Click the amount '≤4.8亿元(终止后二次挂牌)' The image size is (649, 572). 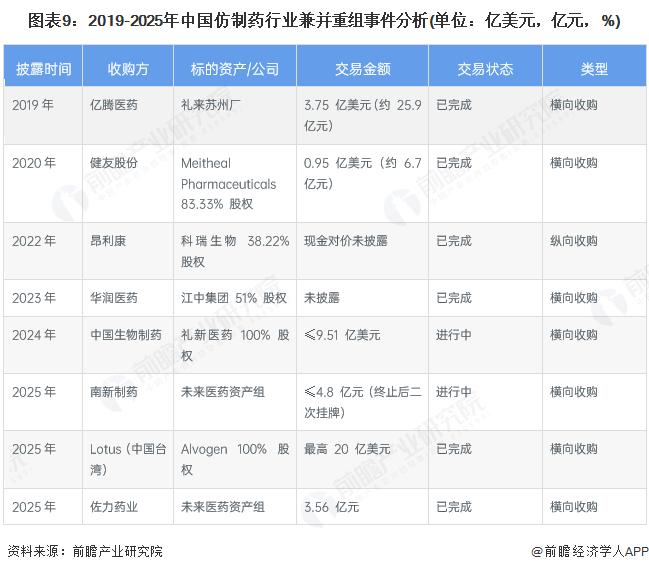[x=363, y=402]
